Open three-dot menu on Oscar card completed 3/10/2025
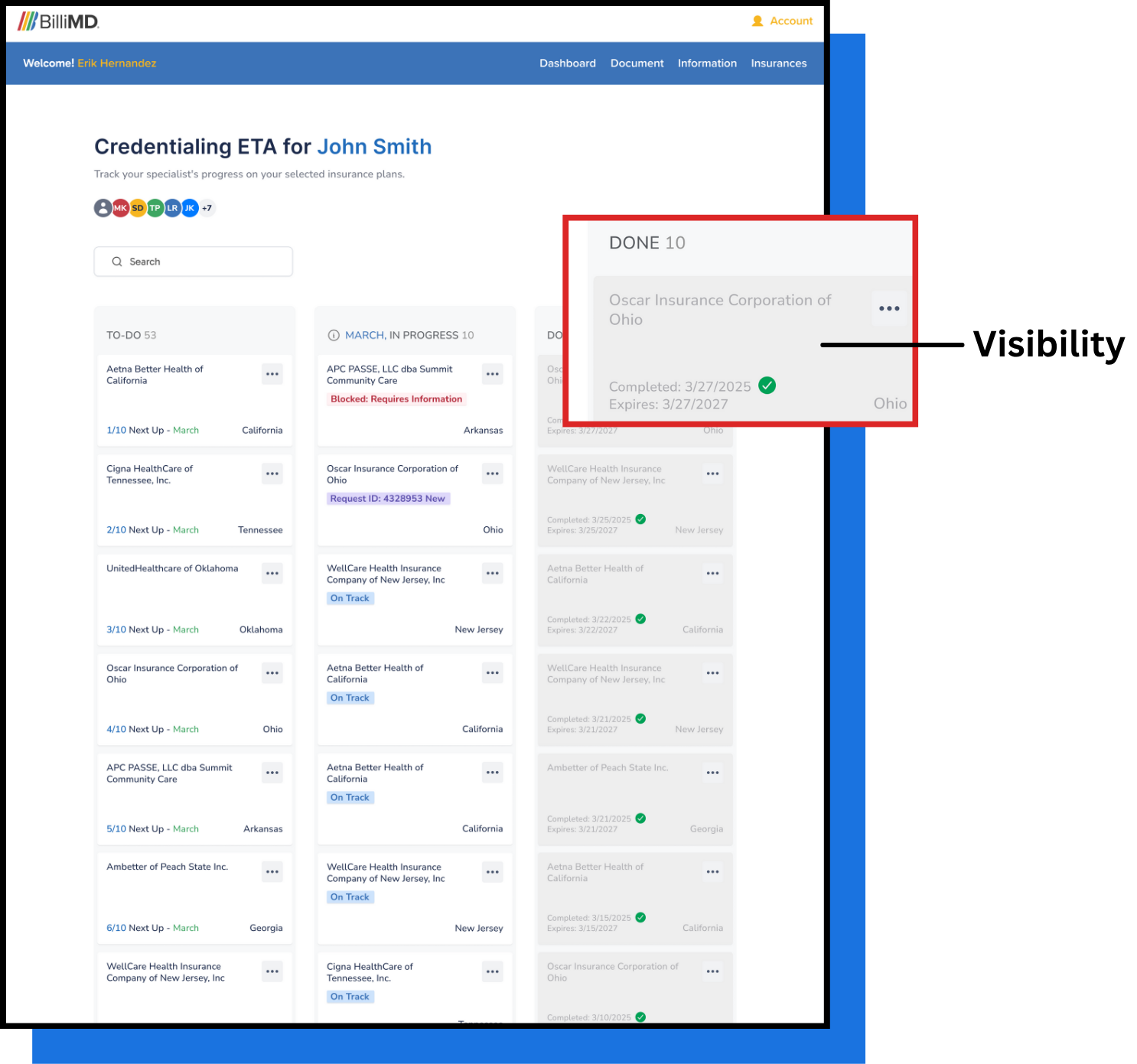This screenshot has width=1137, height=1064. [713, 971]
